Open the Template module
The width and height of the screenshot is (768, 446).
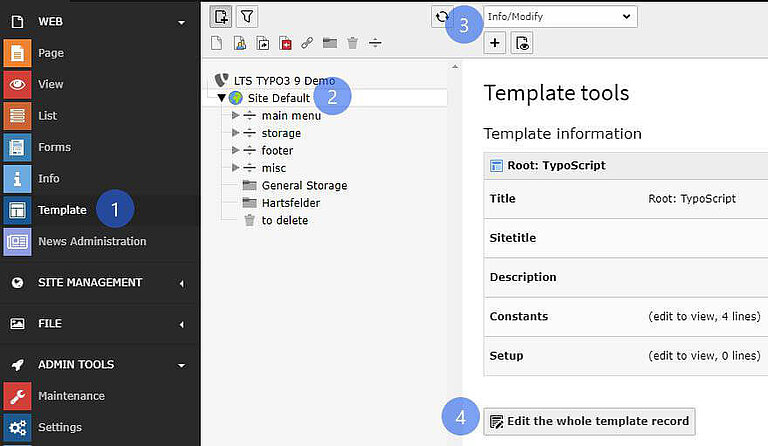pyautogui.click(x=62, y=210)
